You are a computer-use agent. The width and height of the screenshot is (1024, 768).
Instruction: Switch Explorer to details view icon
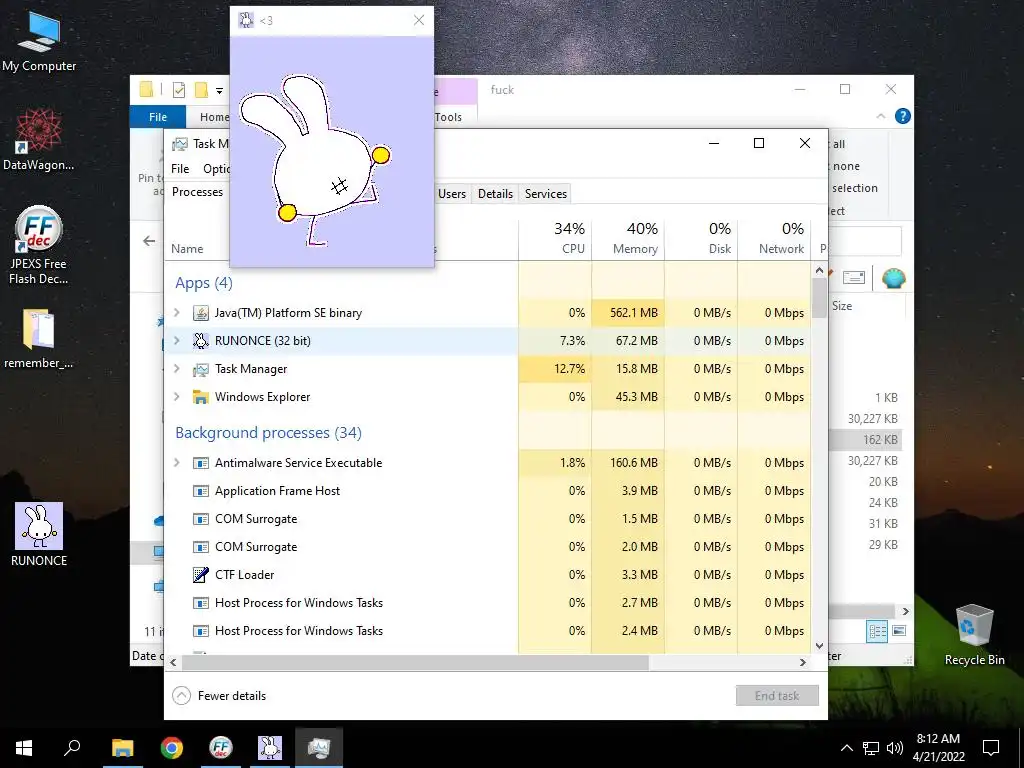point(877,631)
